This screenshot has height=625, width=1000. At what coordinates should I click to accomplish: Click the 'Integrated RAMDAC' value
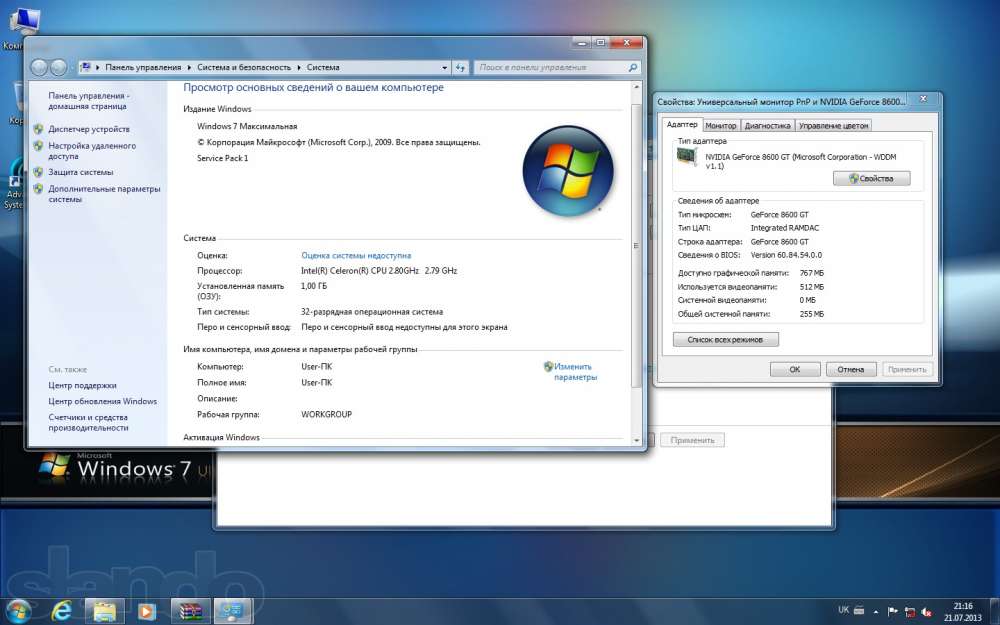tap(784, 228)
